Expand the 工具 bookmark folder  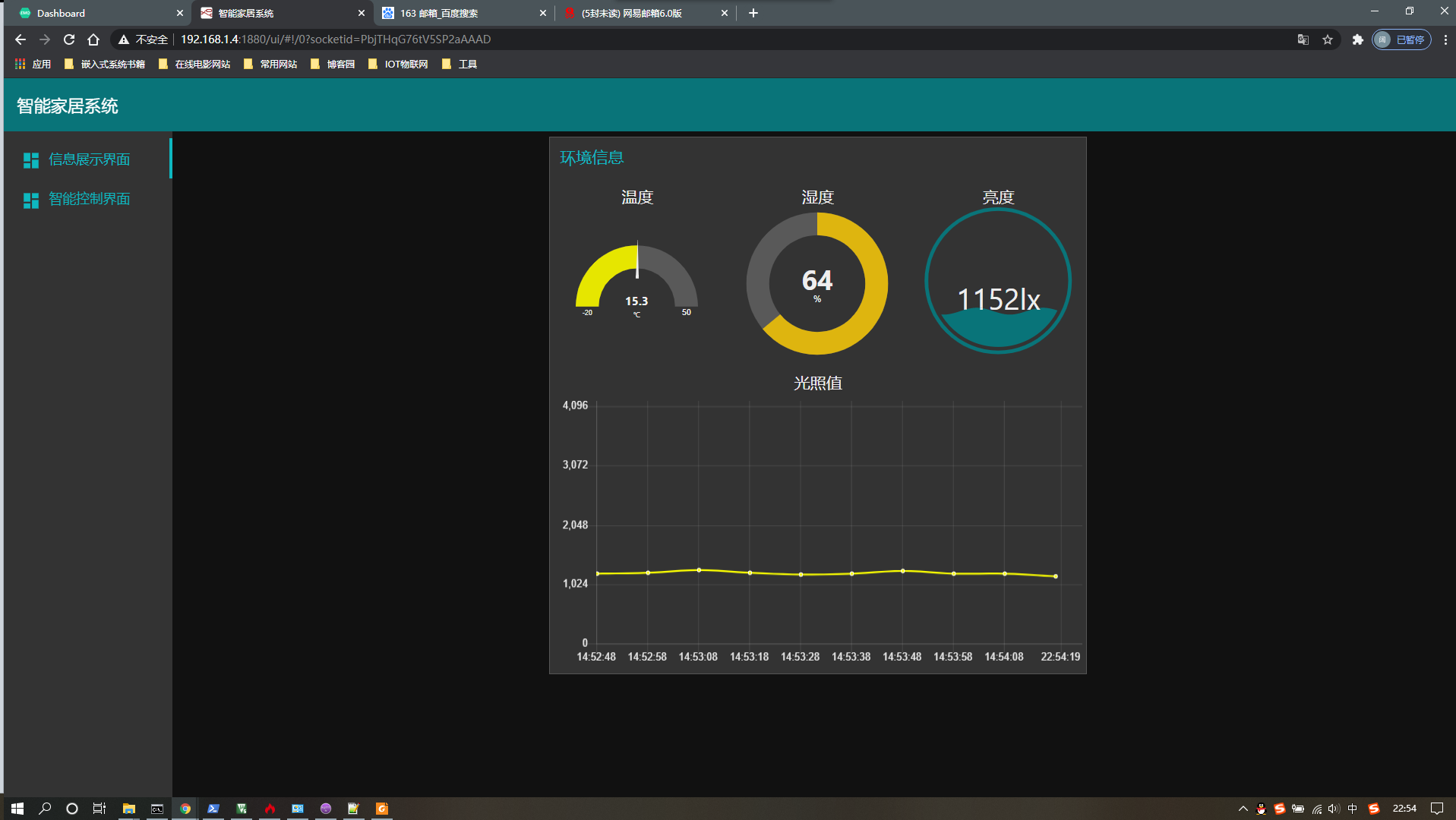coord(460,65)
